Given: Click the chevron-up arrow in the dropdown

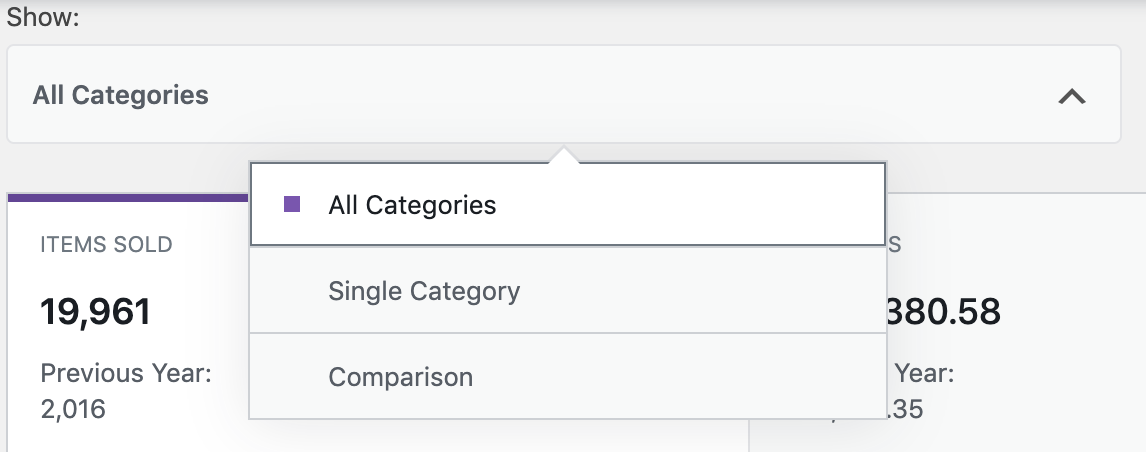Looking at the screenshot, I should coord(1071,96).
